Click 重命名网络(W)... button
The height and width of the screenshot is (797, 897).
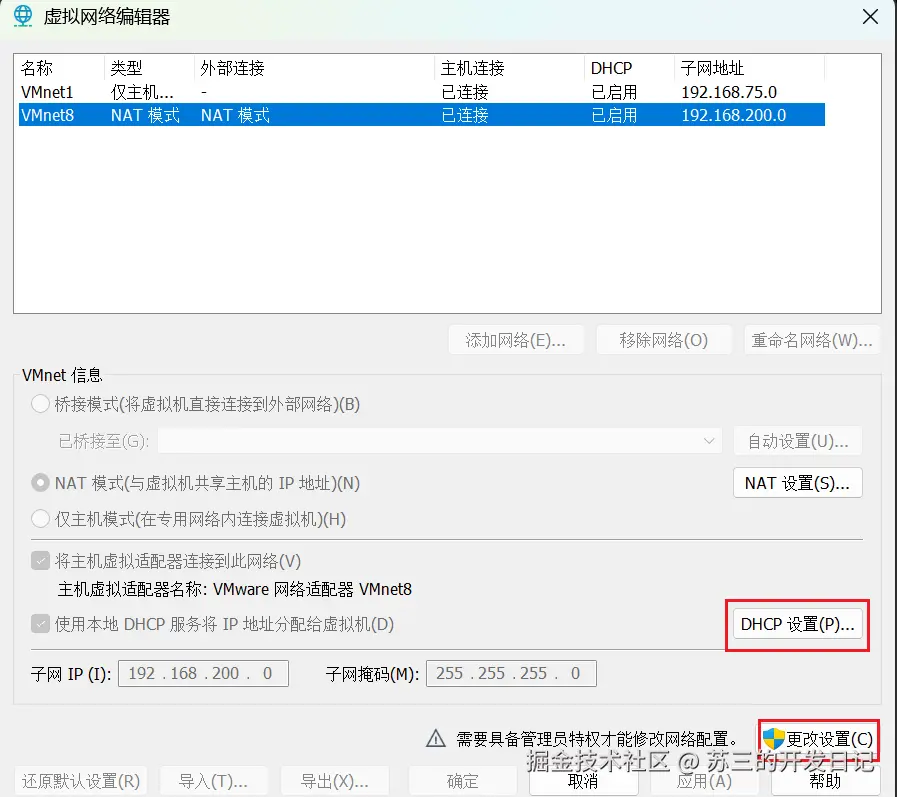coord(811,340)
